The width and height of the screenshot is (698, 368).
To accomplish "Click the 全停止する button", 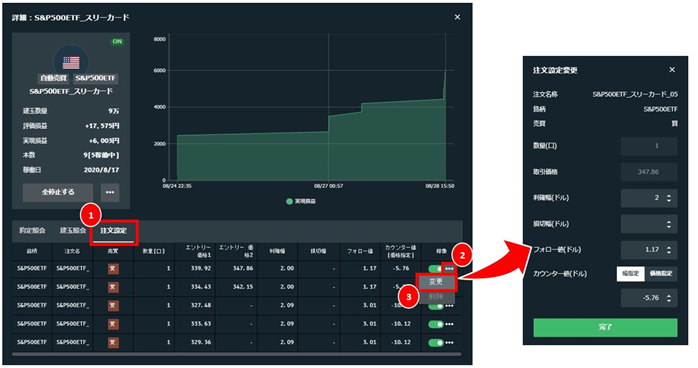I will (x=58, y=192).
